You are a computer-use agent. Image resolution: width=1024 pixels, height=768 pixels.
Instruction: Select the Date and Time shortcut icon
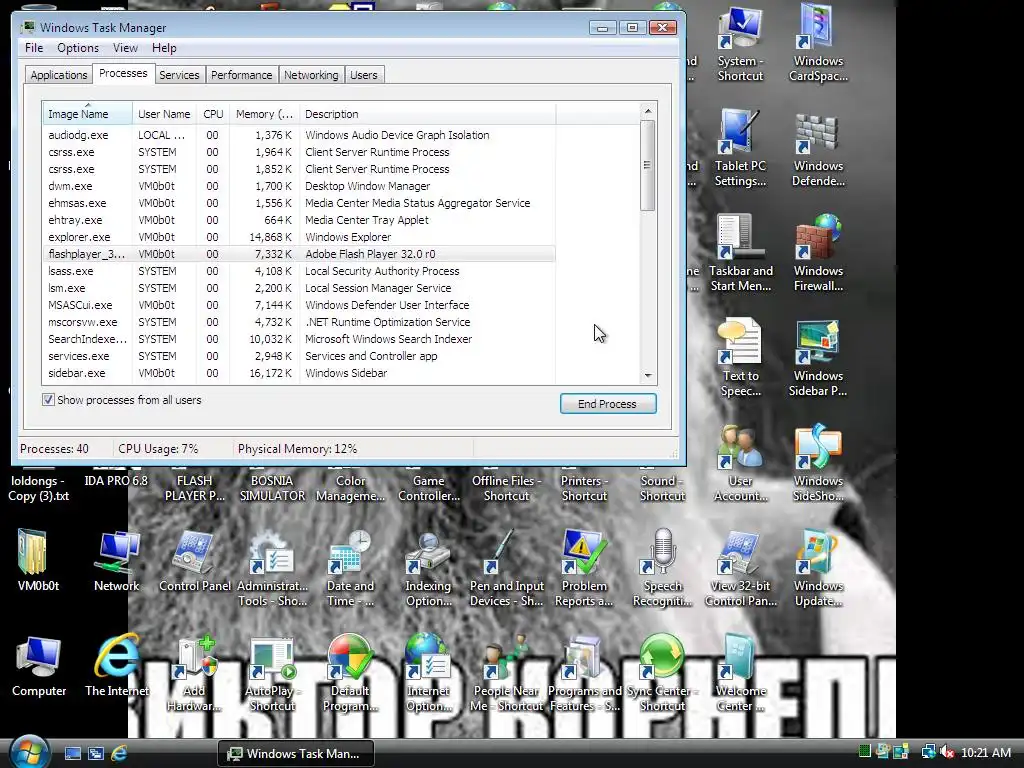click(350, 568)
